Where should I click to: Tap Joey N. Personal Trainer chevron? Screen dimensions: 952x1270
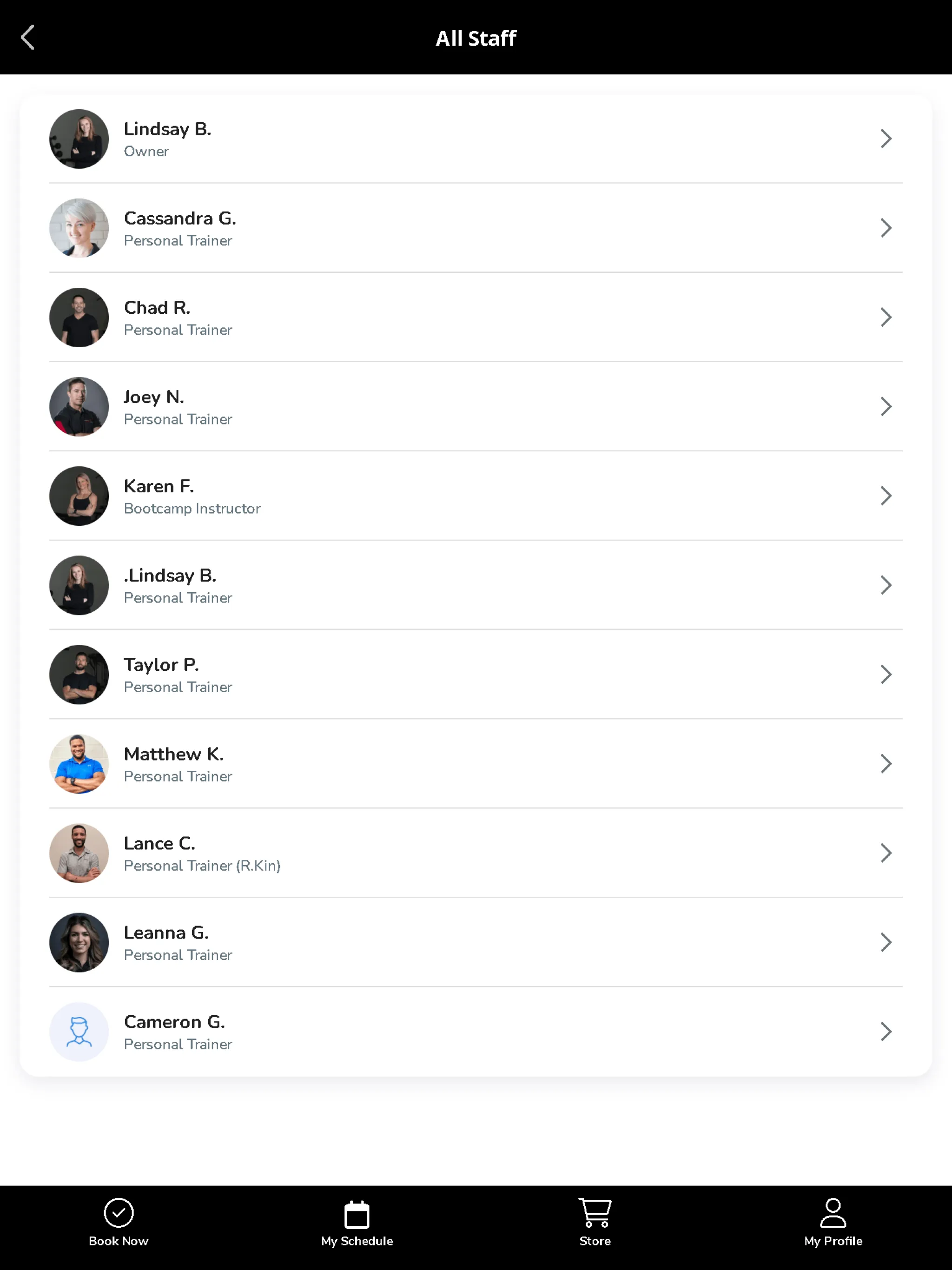pyautogui.click(x=885, y=406)
